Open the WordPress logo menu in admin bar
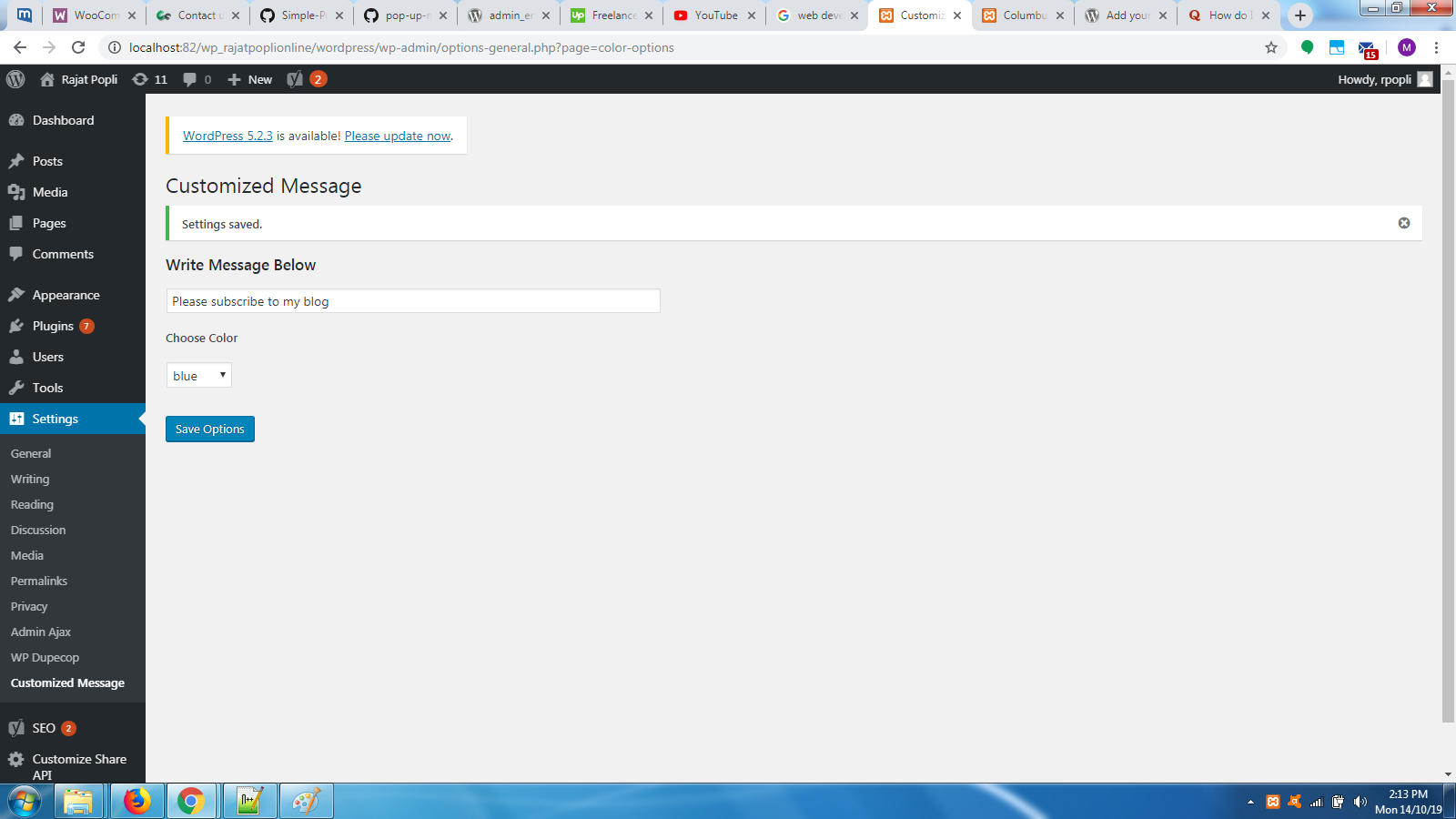This screenshot has height=819, width=1456. point(15,79)
